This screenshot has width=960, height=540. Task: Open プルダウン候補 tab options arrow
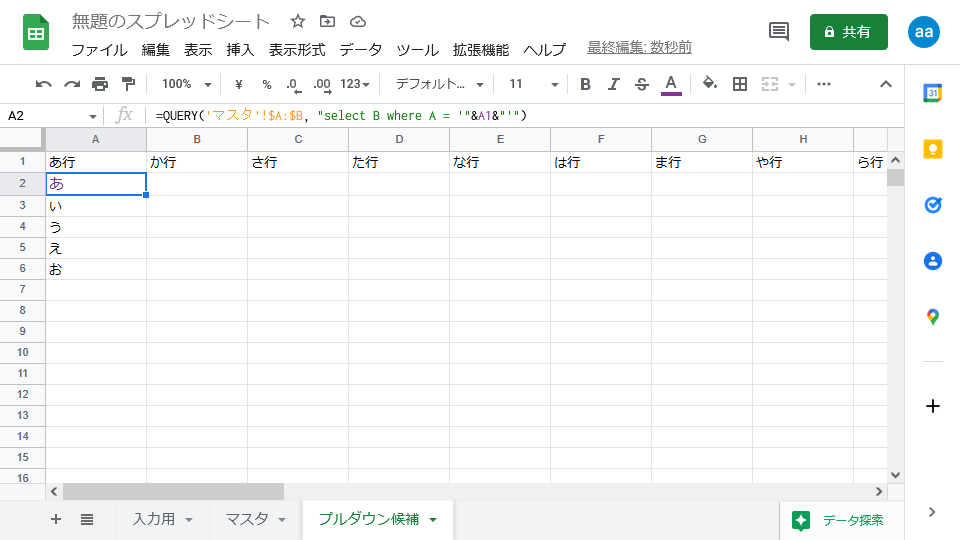click(x=433, y=520)
